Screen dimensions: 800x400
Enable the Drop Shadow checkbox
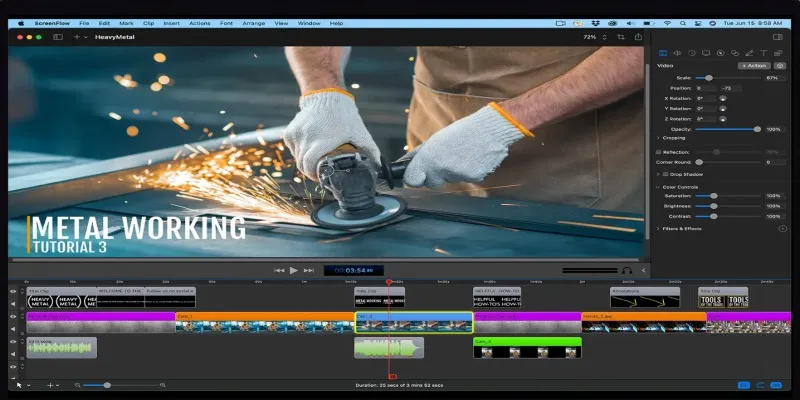click(x=665, y=174)
